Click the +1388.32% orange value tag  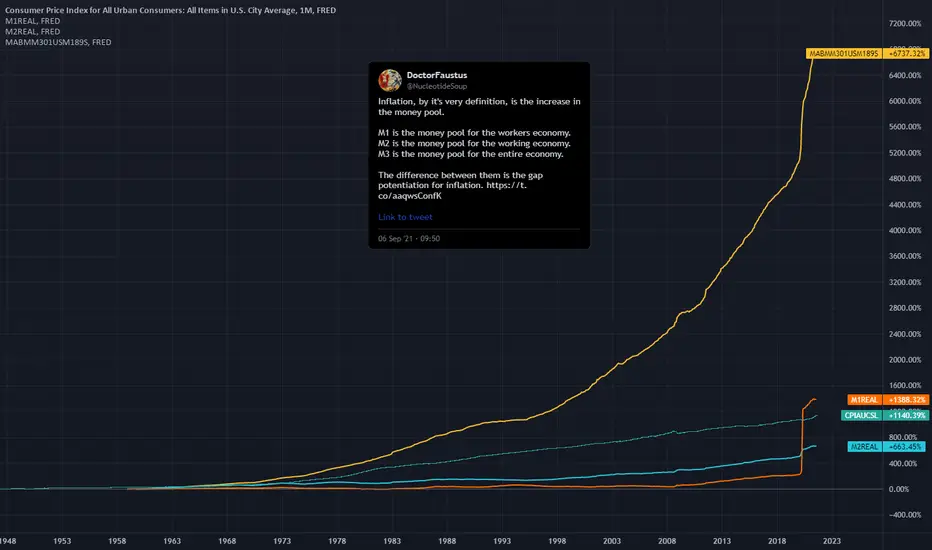pyautogui.click(x=906, y=400)
